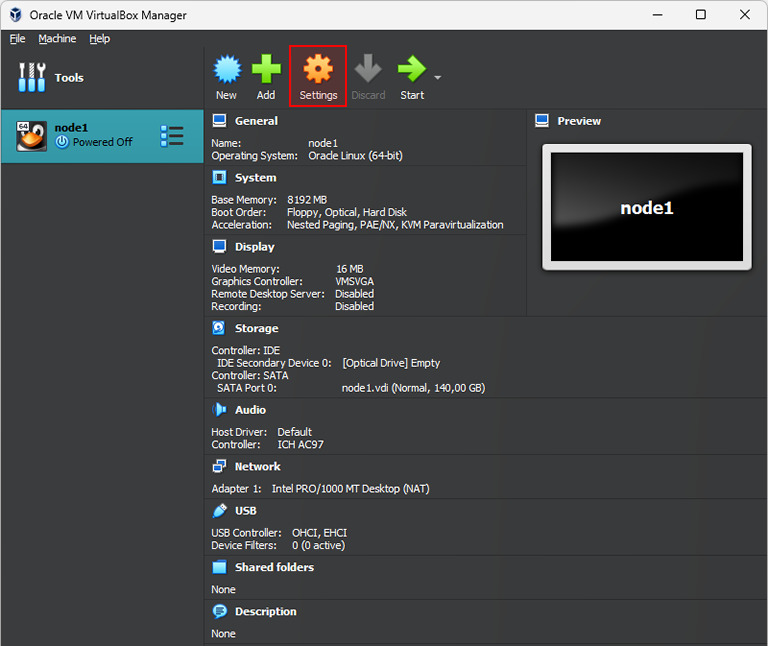The image size is (768, 646).
Task: Open the Shared folders heading link
Action: pos(274,567)
